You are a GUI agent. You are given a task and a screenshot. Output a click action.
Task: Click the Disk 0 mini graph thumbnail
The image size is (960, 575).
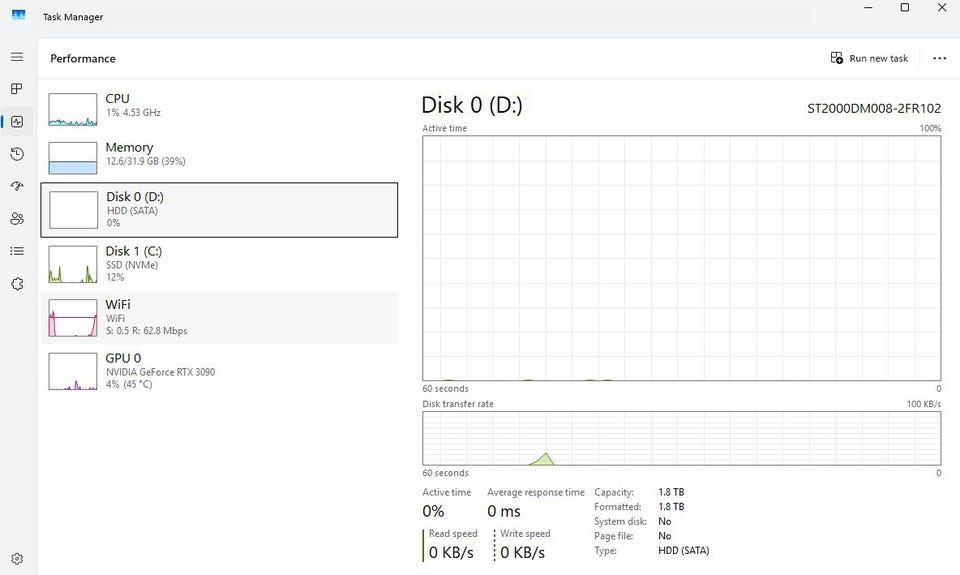(73, 210)
